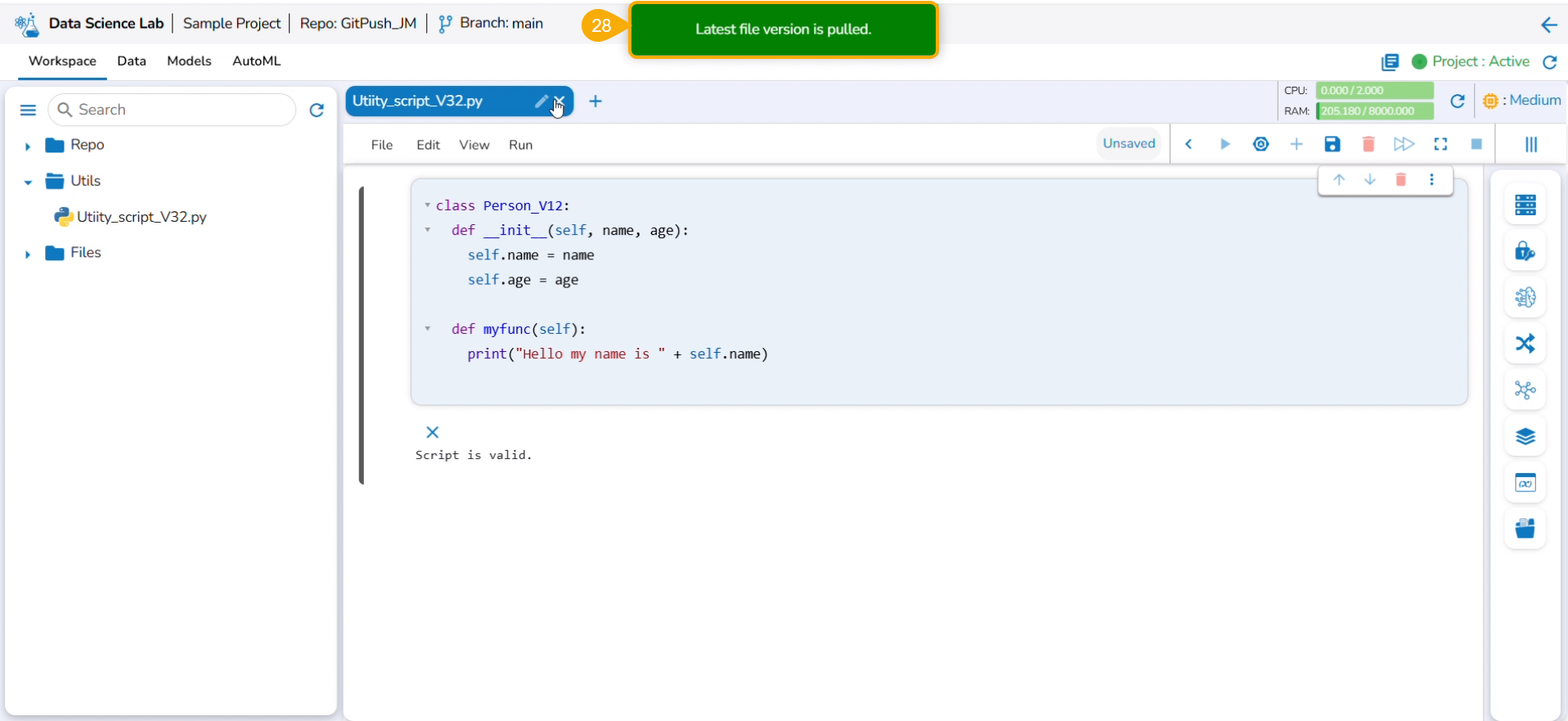Switch to the Models tab
This screenshot has height=721, width=1568.
189,61
